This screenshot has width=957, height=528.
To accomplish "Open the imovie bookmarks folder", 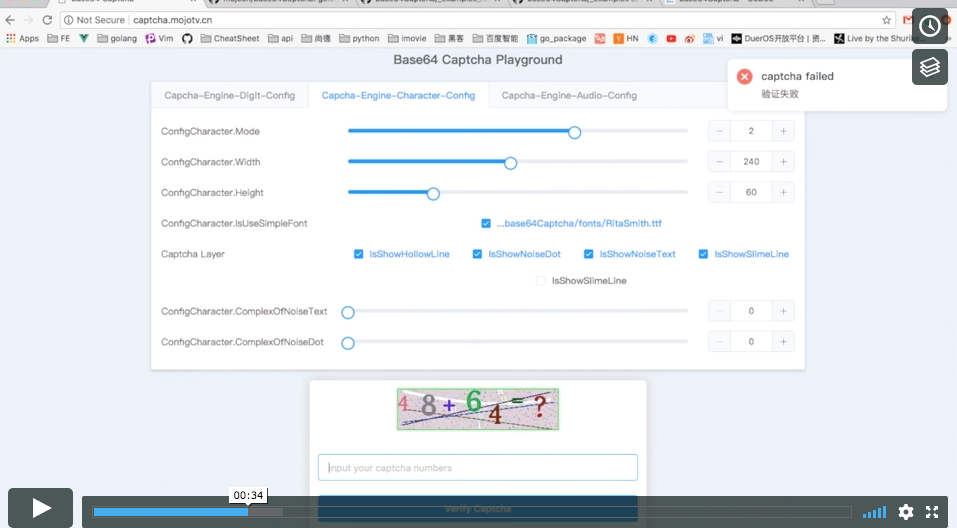I will 407,38.
